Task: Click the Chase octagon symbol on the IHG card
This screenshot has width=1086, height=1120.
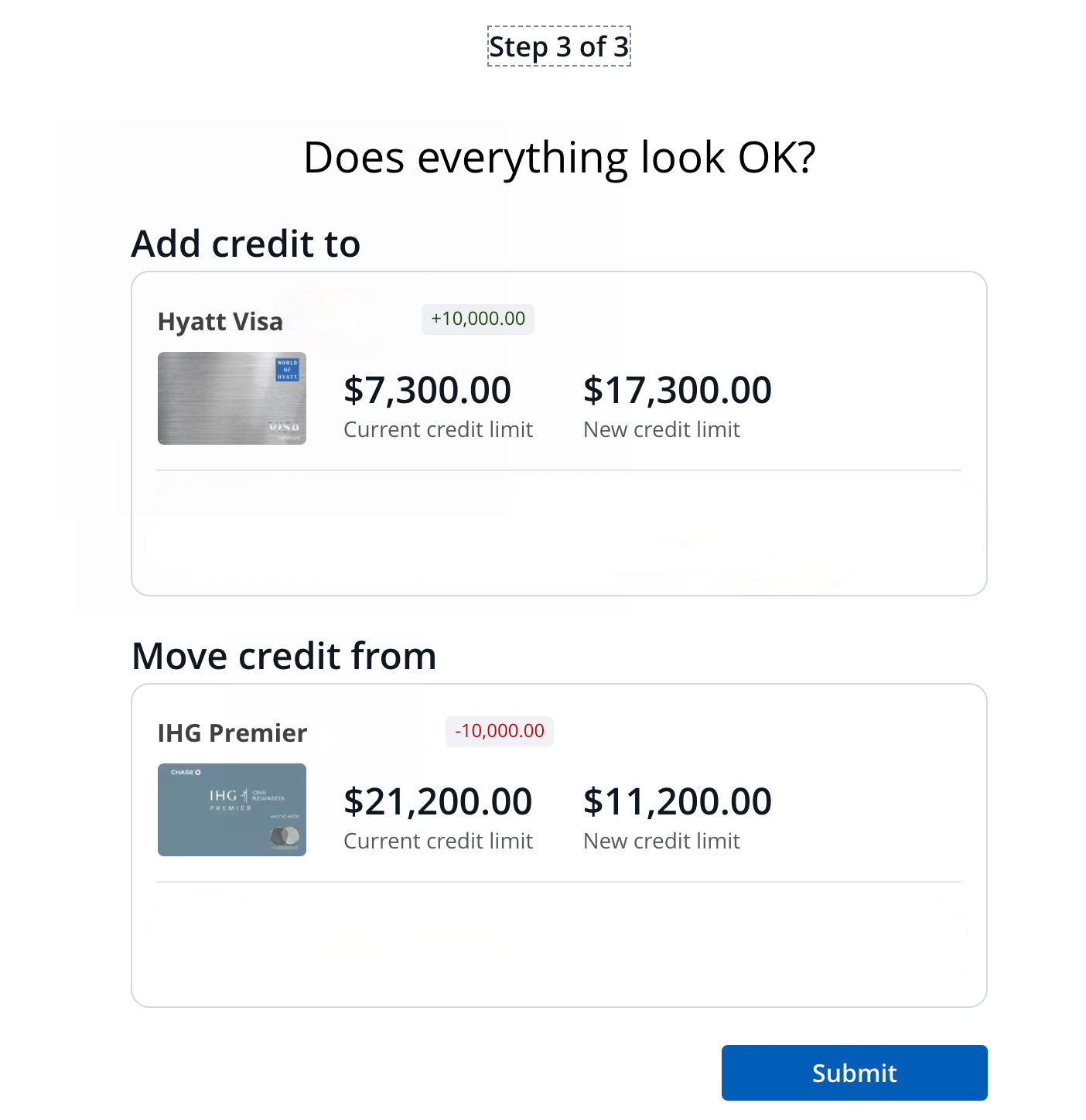Action: click(x=197, y=772)
